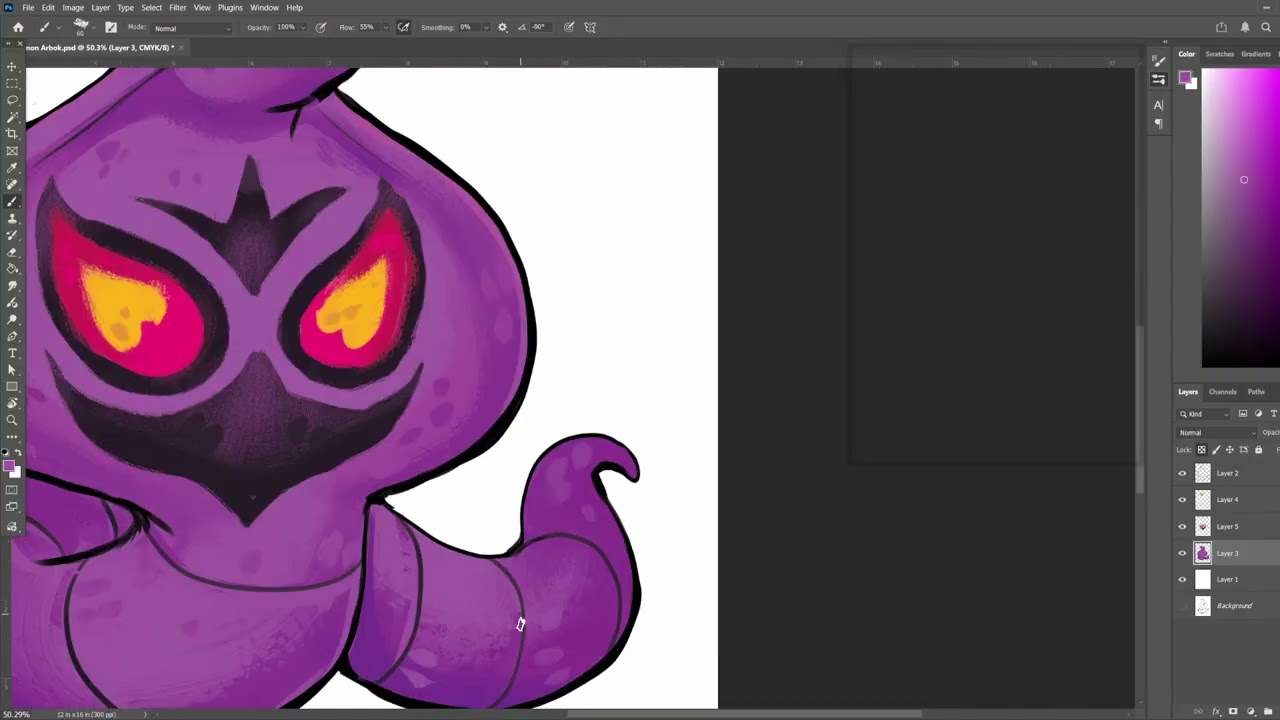The image size is (1280, 720).
Task: Open the Flow value dropdown arrow
Action: [385, 27]
